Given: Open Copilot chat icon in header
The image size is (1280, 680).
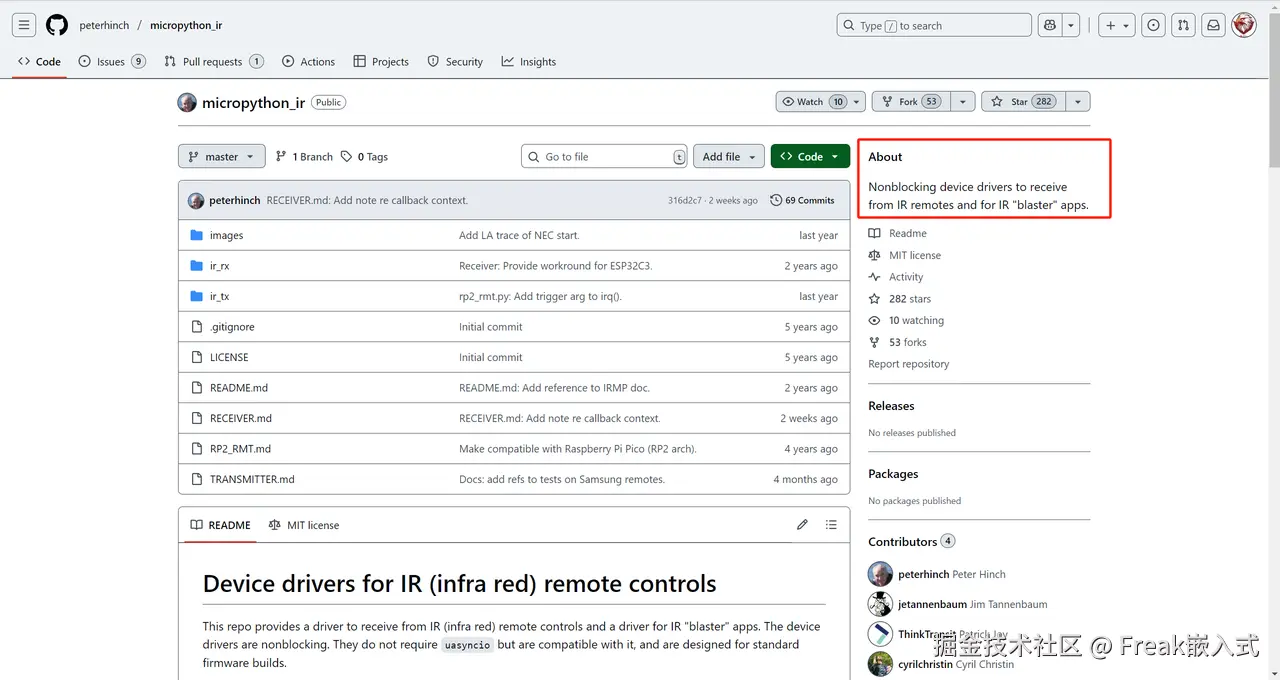Looking at the screenshot, I should click(1049, 25).
